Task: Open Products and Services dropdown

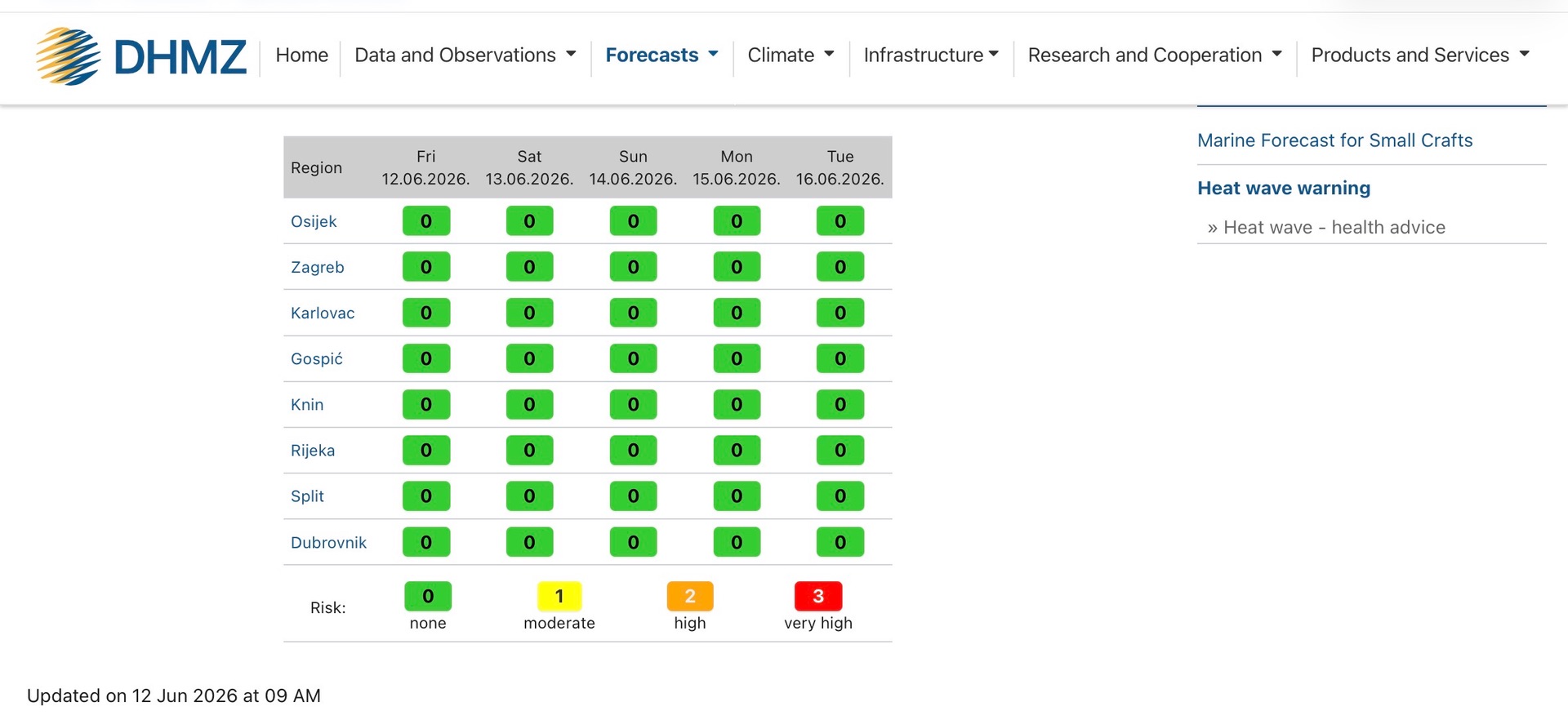Action: 1420,55
